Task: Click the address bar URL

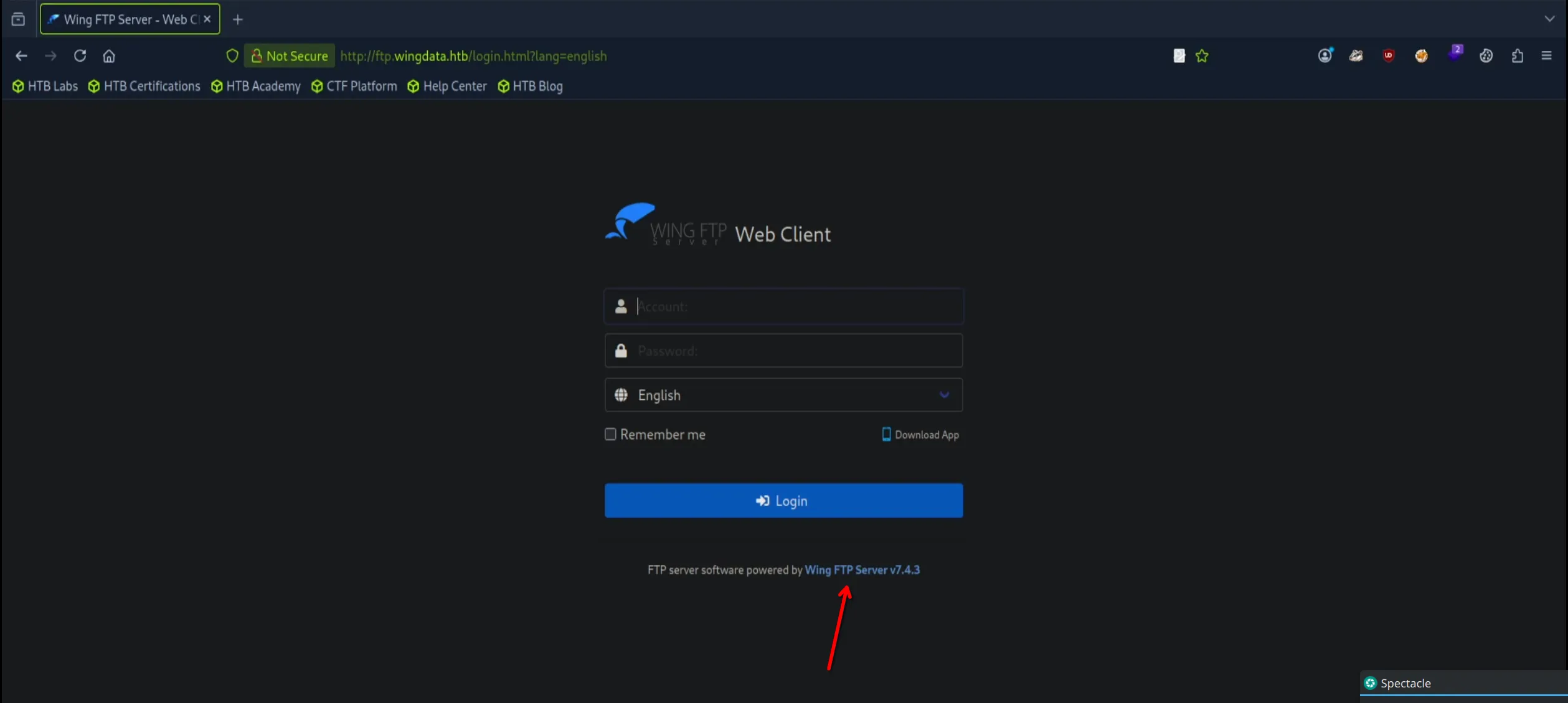Action: 473,56
